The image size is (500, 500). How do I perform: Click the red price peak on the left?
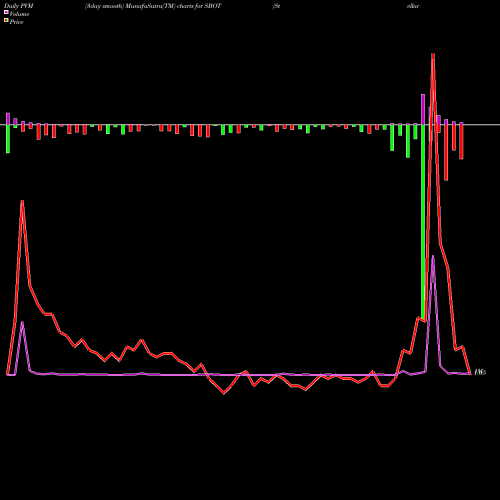pyautogui.click(x=22, y=202)
